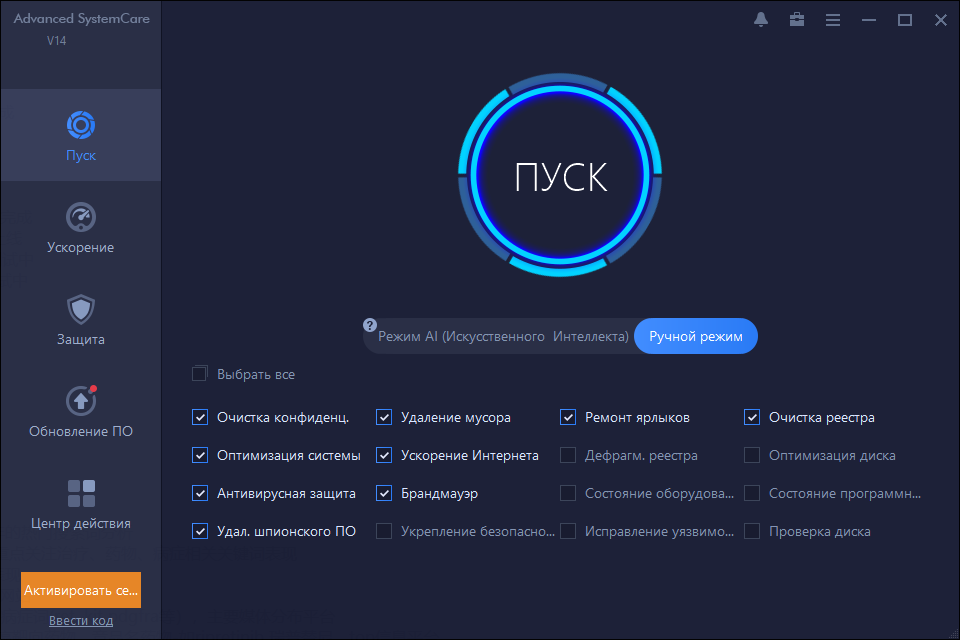Uncheck Очистка реестра checkbox
This screenshot has width=960, height=640.
[752, 417]
